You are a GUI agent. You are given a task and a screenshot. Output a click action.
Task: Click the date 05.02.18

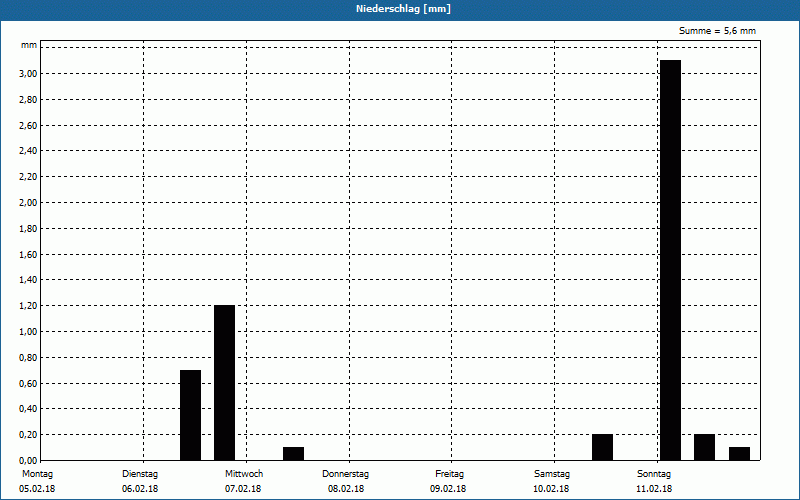click(x=37, y=489)
